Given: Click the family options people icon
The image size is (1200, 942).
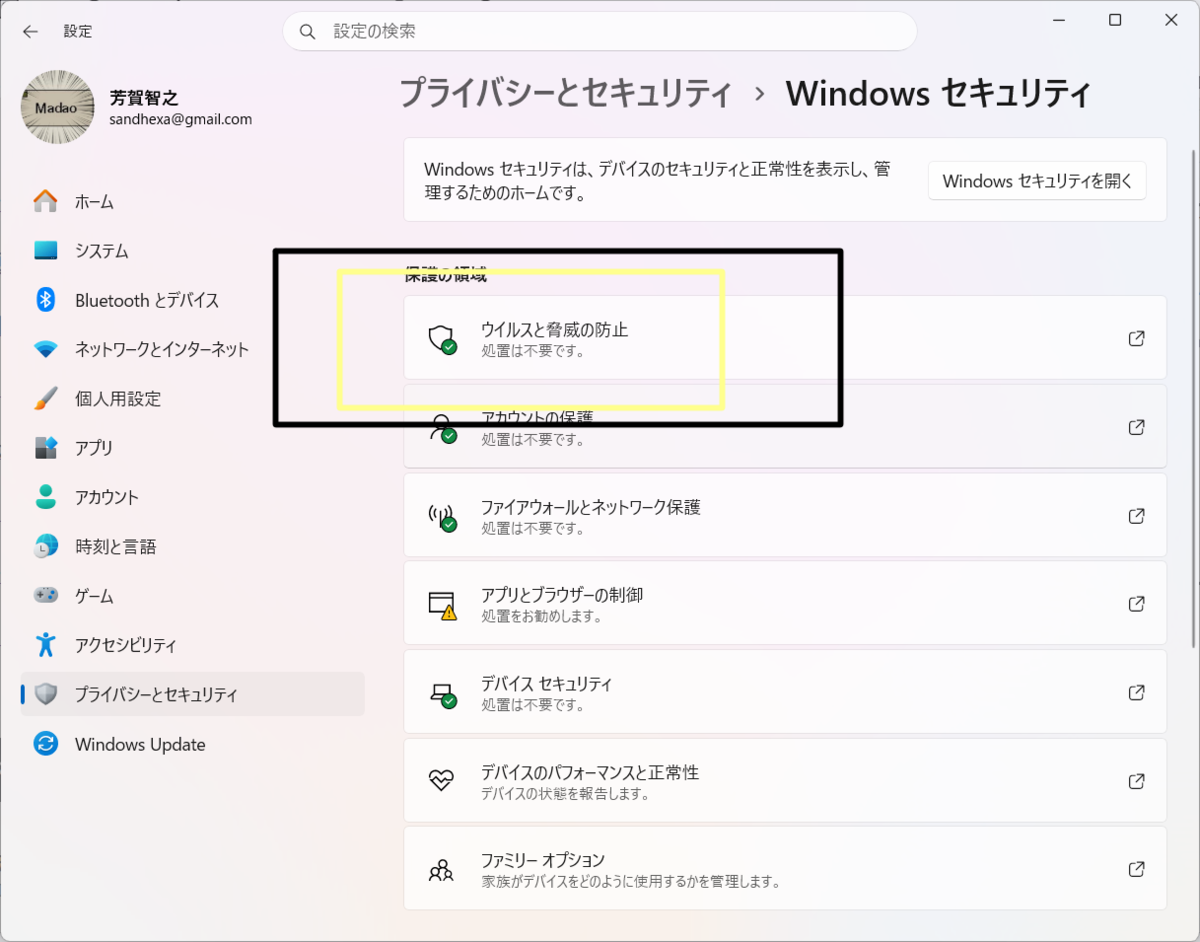Looking at the screenshot, I should [441, 868].
